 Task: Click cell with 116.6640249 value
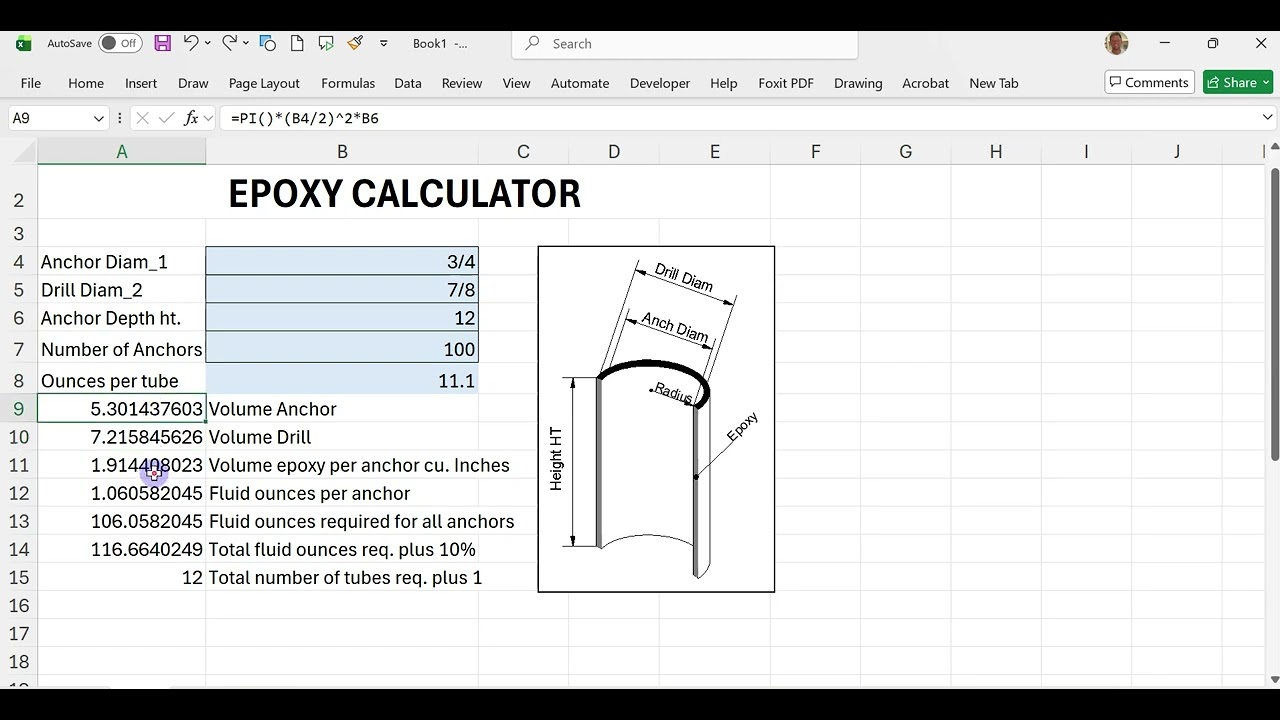coord(122,549)
